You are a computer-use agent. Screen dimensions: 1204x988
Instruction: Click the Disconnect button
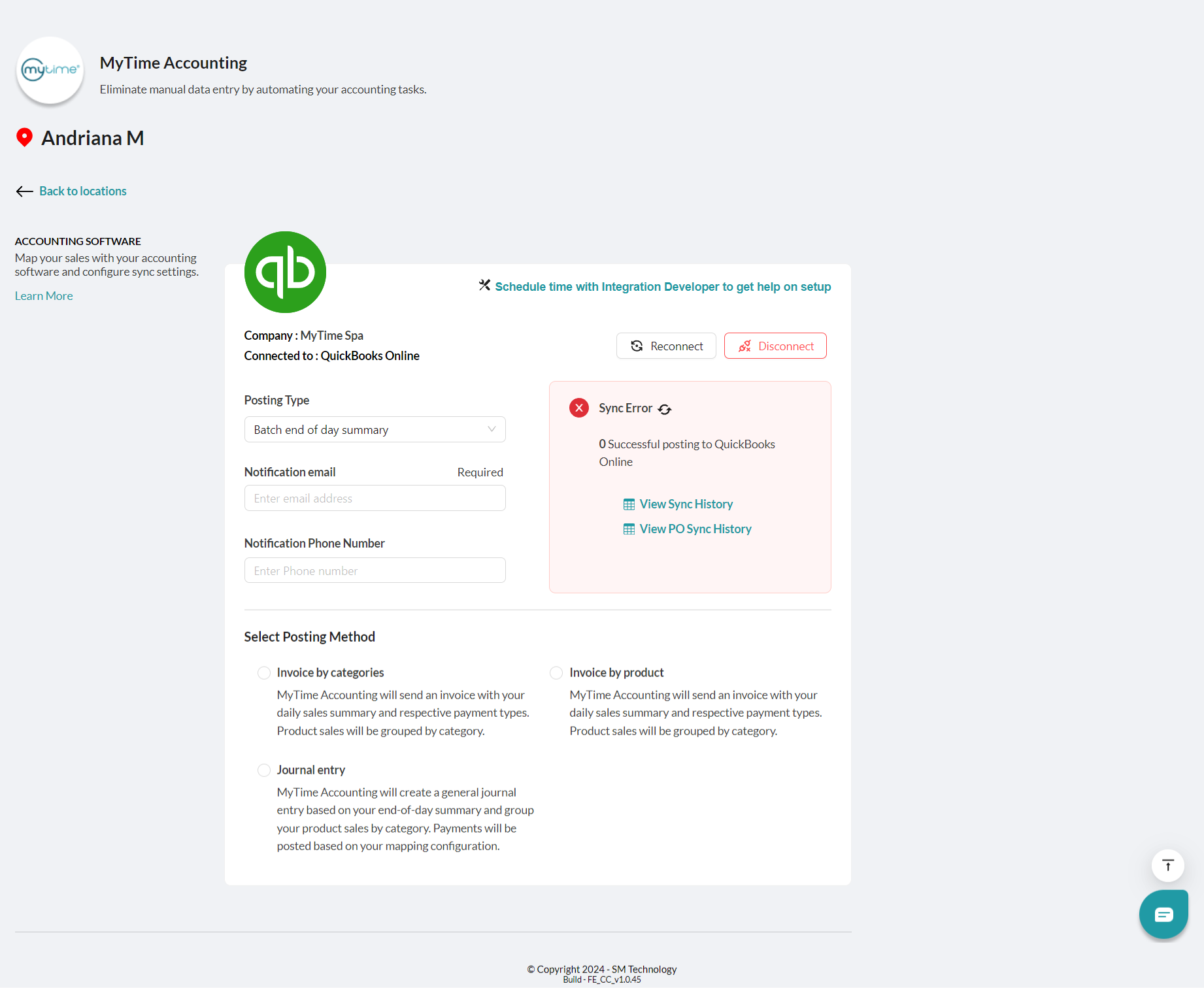tap(775, 346)
